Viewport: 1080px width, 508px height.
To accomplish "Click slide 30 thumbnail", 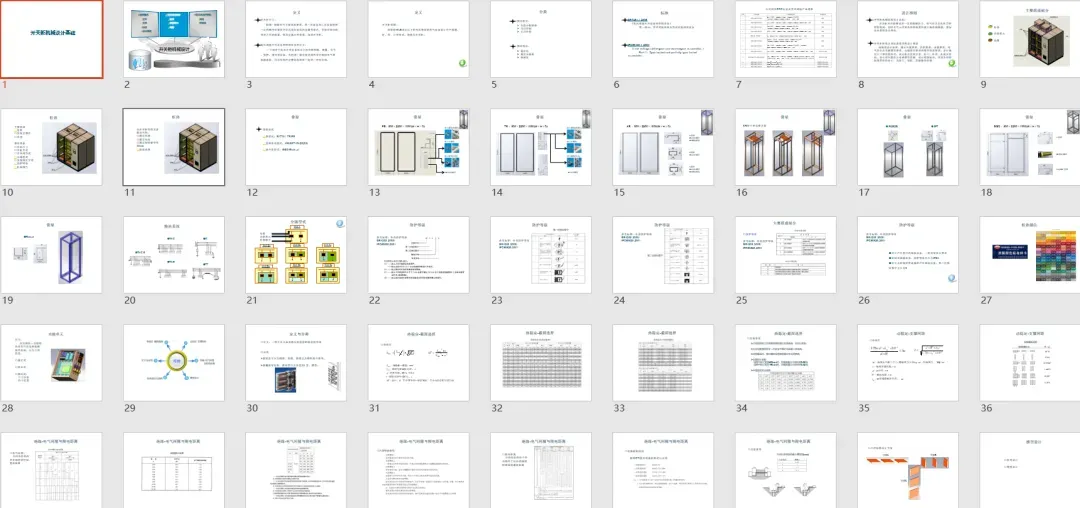I will (296, 363).
